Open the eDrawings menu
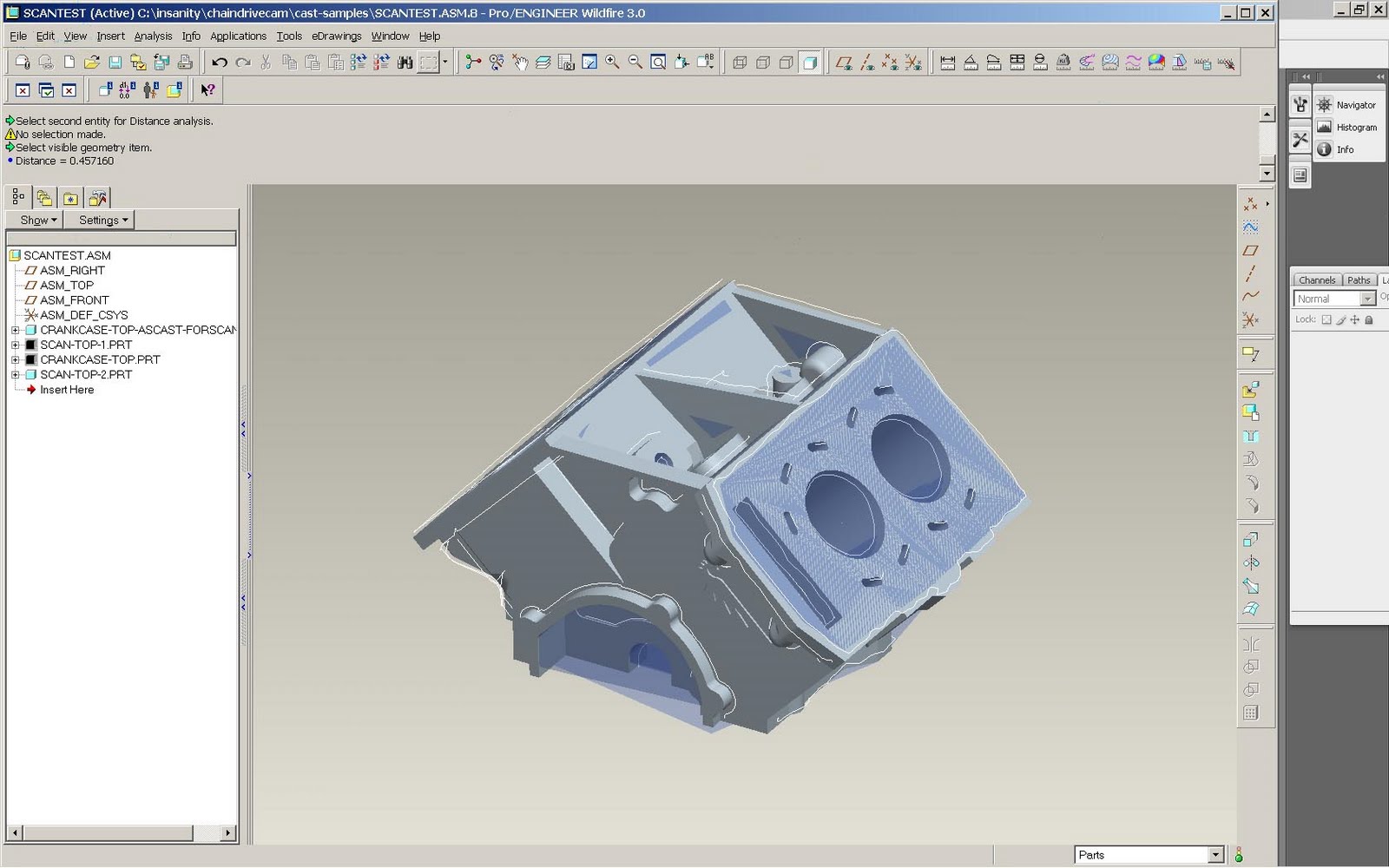This screenshot has width=1389, height=868. pyautogui.click(x=337, y=36)
